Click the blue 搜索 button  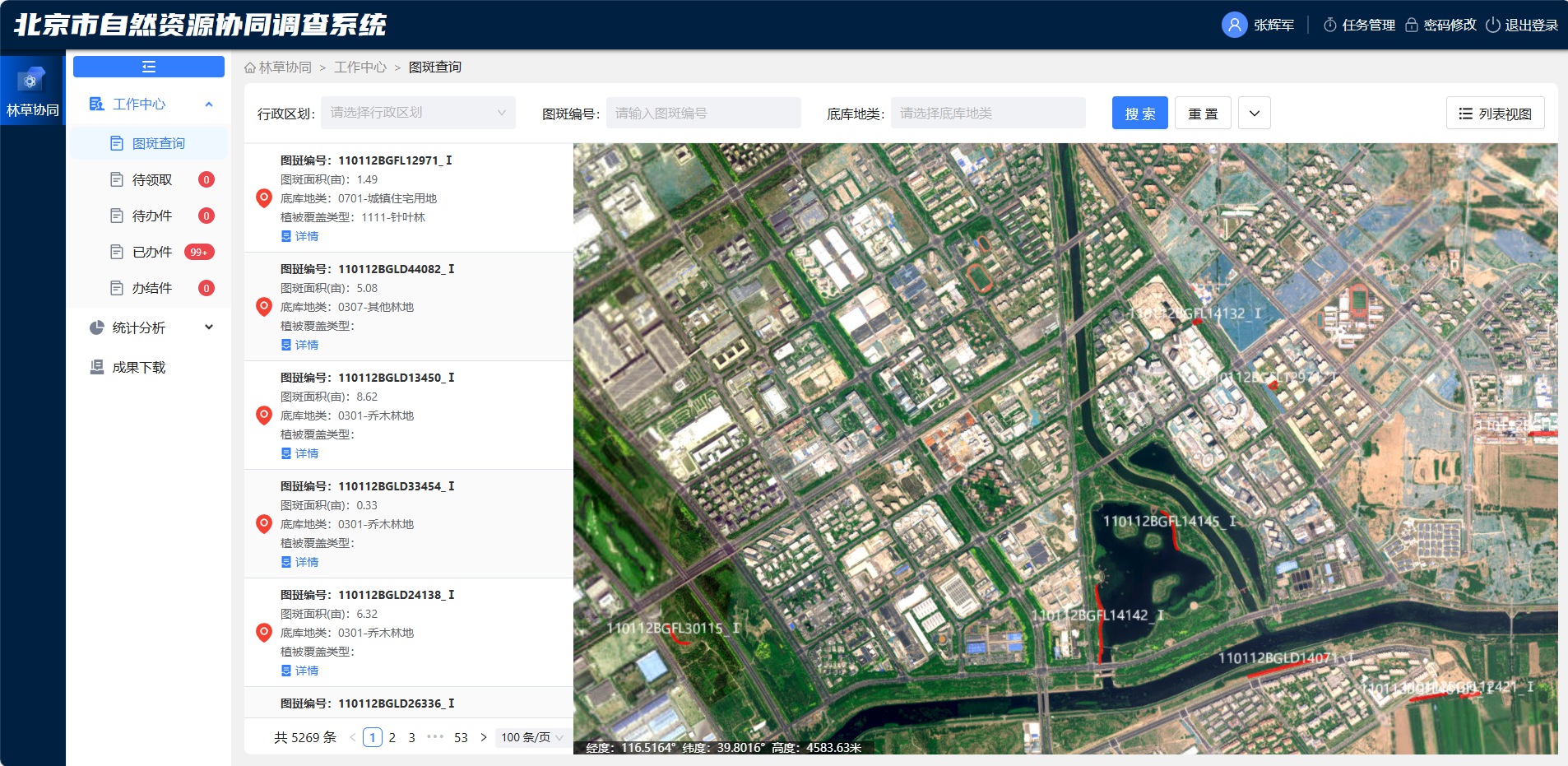1140,114
